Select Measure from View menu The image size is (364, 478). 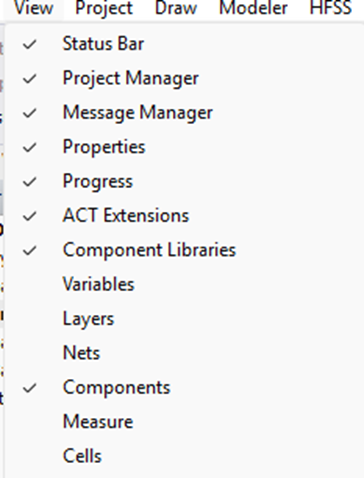[184, 422]
